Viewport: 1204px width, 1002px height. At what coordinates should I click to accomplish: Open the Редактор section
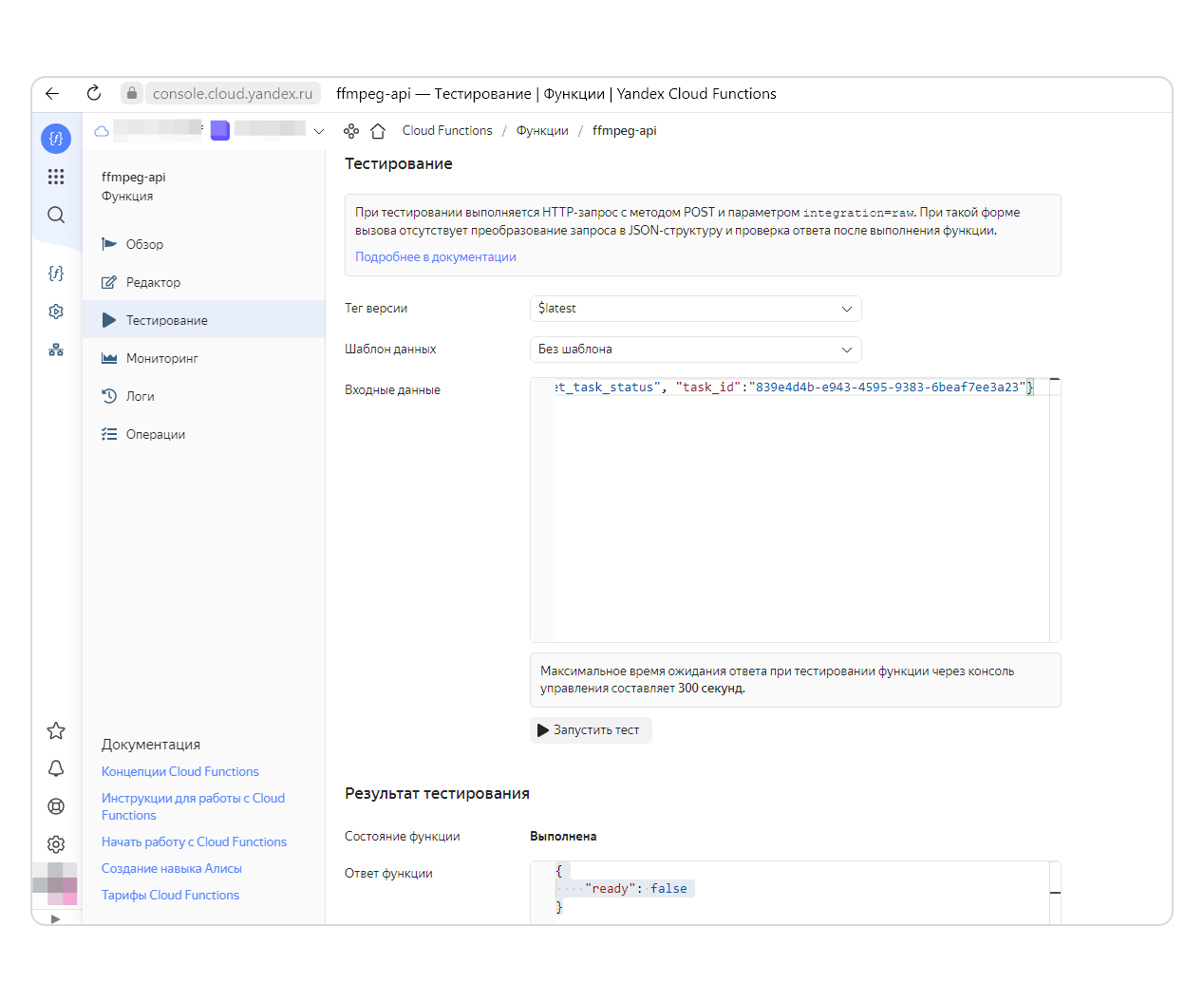(203, 282)
